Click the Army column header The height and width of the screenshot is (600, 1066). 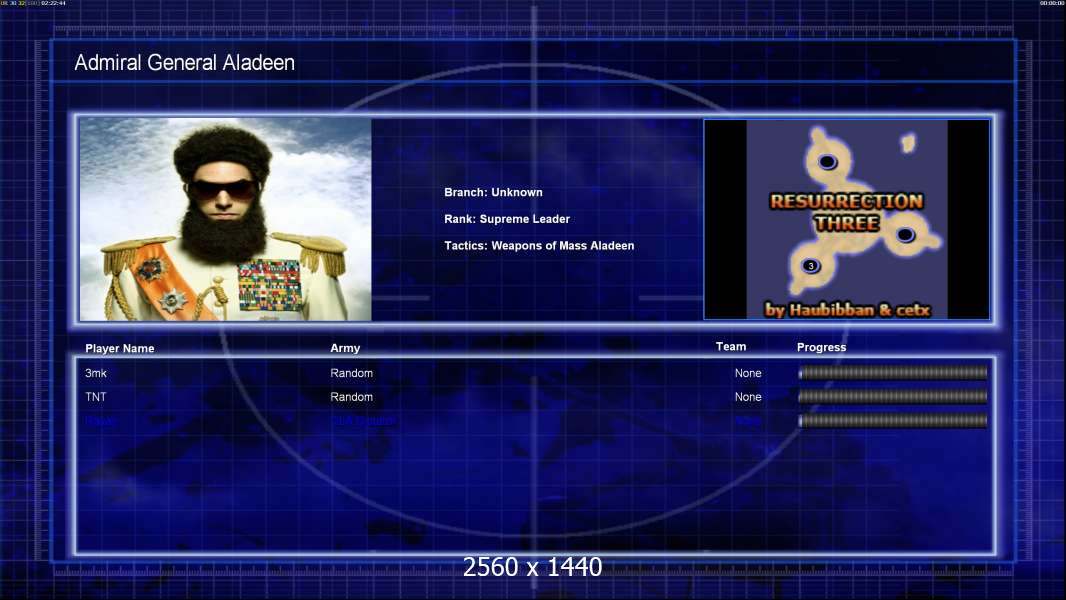(345, 348)
